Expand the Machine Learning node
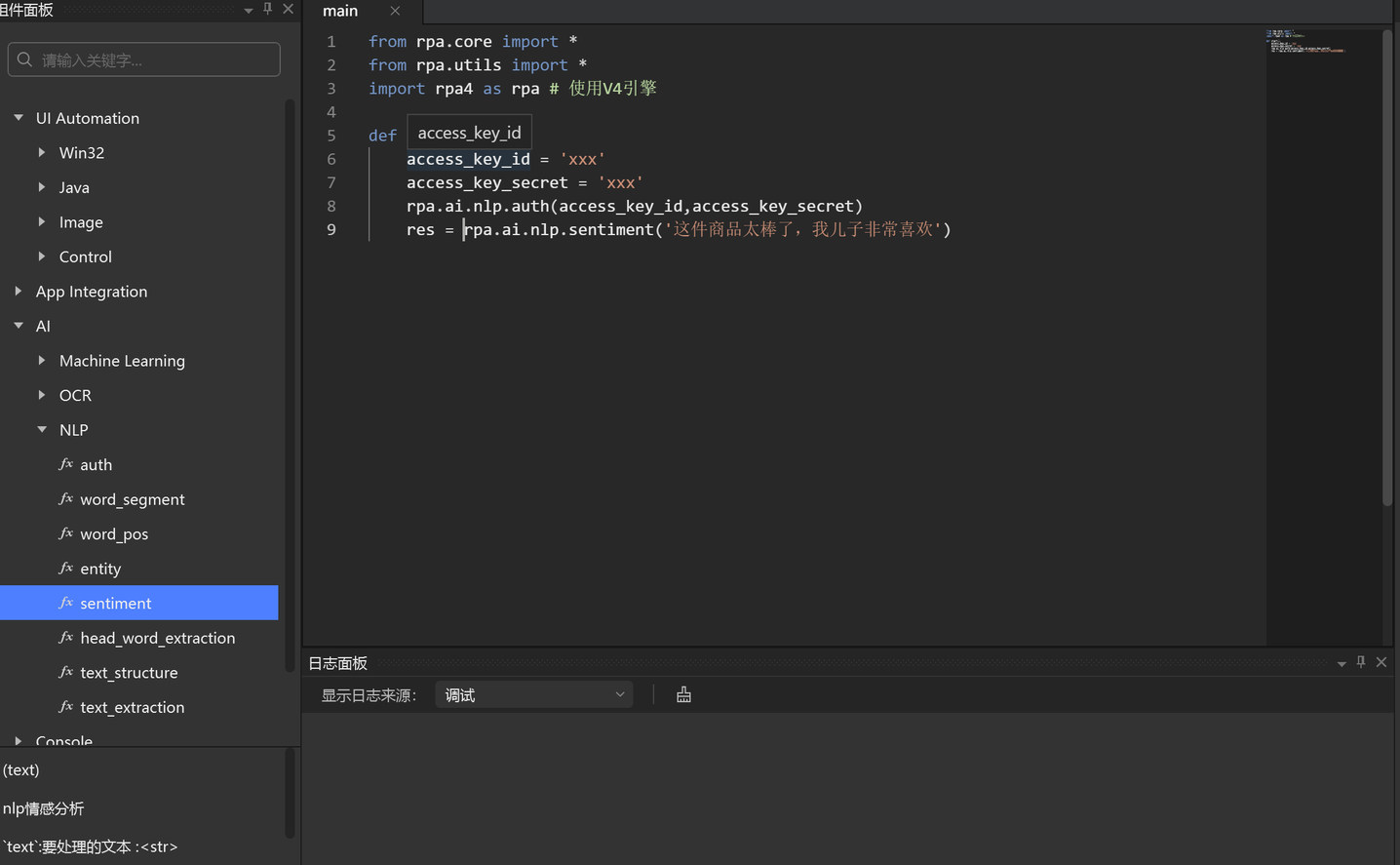The image size is (1400, 865). [41, 360]
